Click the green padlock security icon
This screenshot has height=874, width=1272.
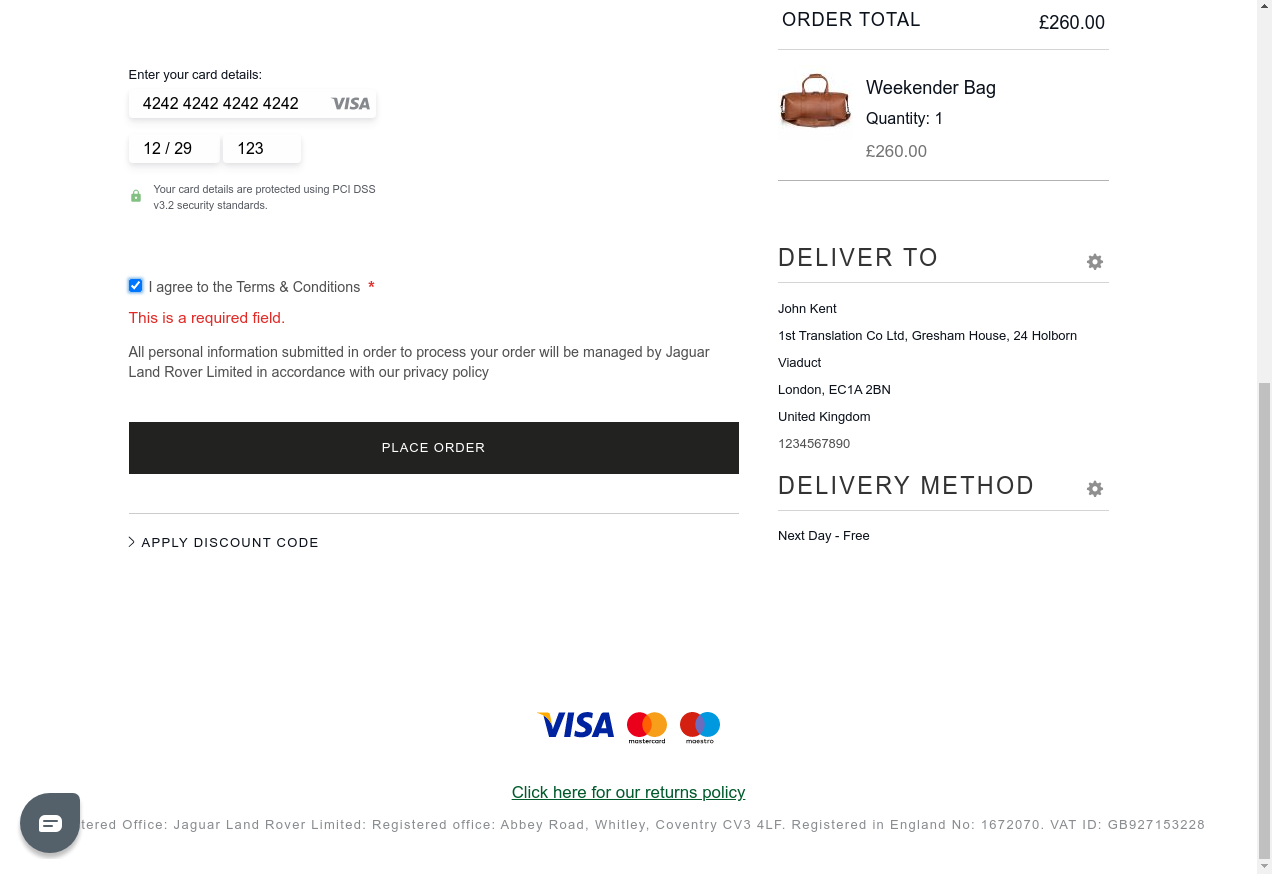(136, 196)
